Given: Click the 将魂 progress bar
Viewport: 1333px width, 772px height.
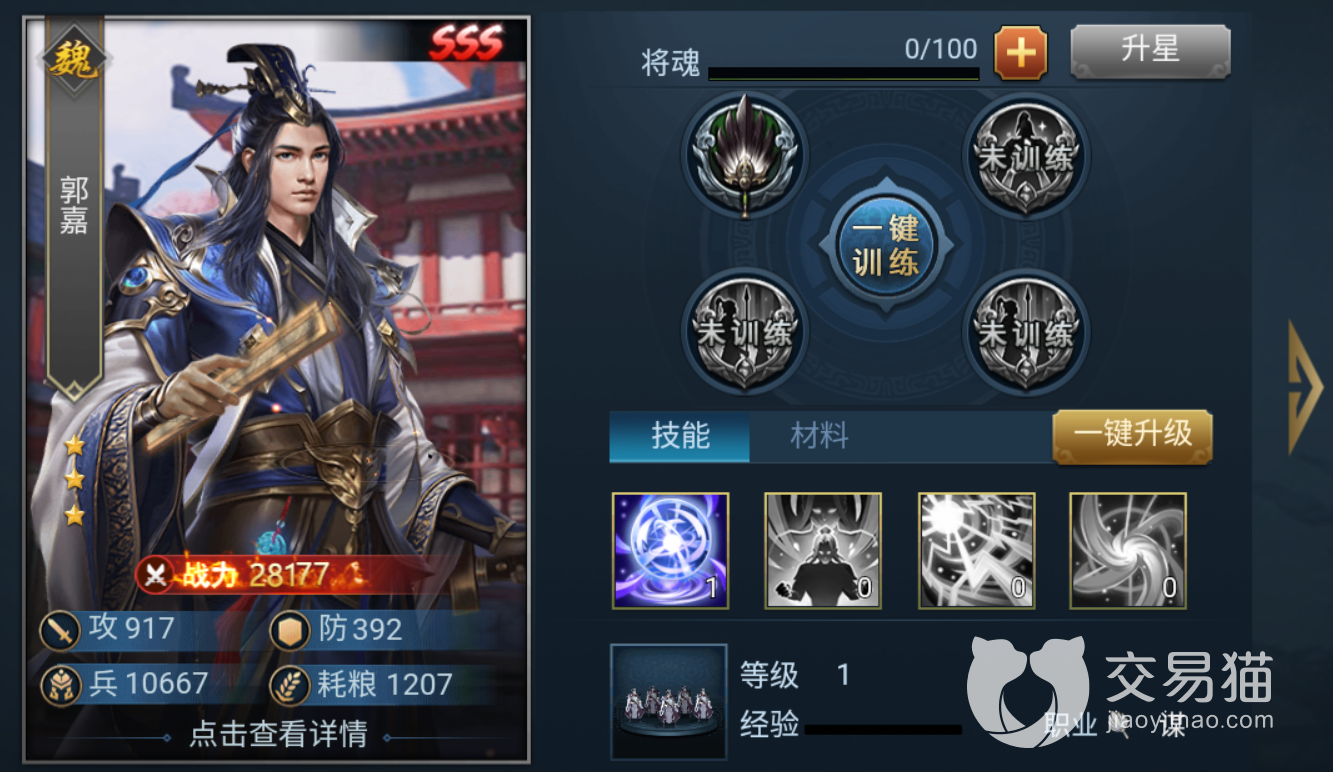Looking at the screenshot, I should click(x=843, y=74).
